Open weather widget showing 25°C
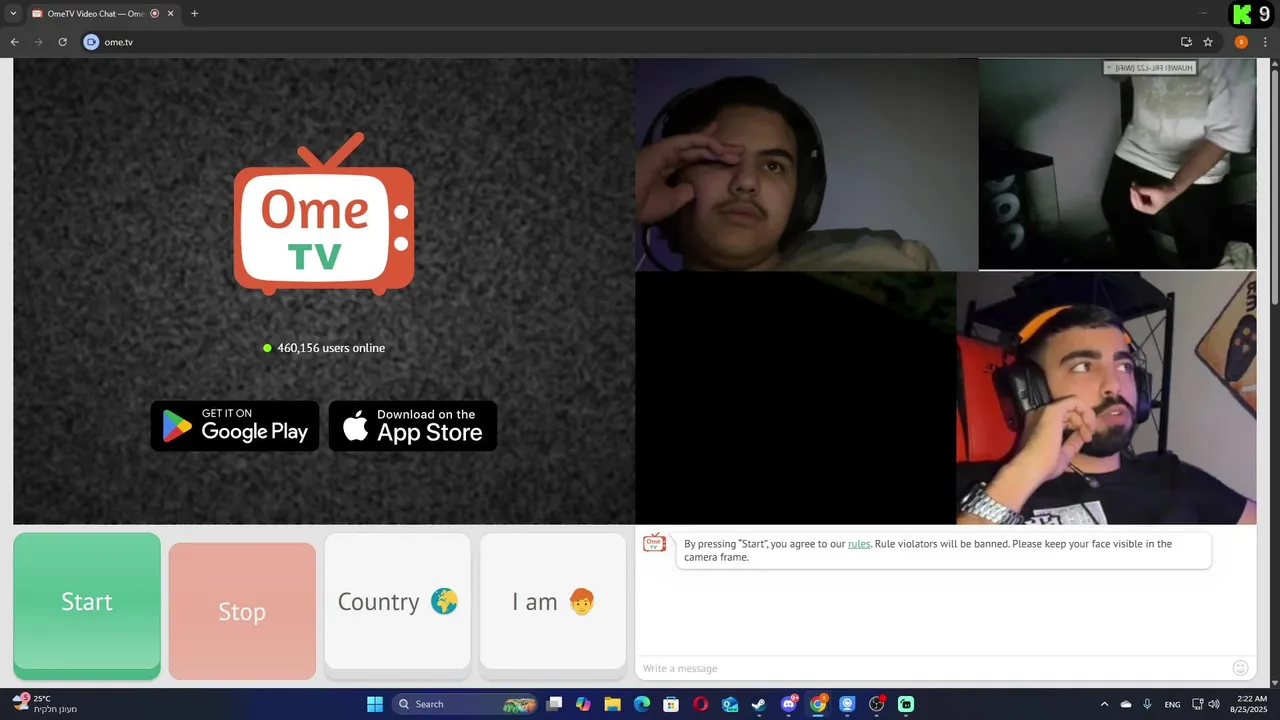The width and height of the screenshot is (1280, 720). [44, 704]
